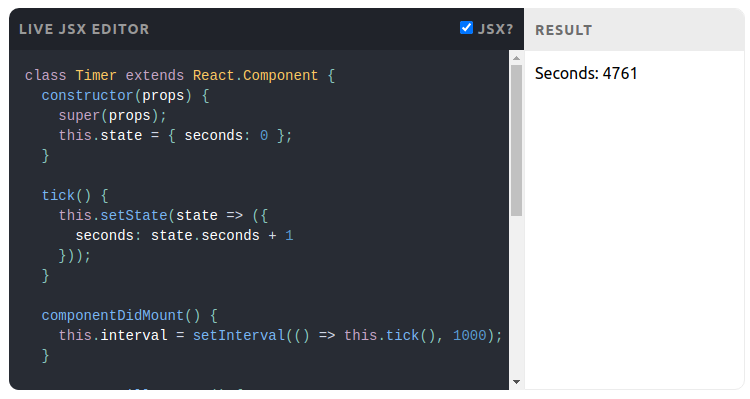
Task: Click the scrollbar down arrow in editor
Action: [516, 381]
